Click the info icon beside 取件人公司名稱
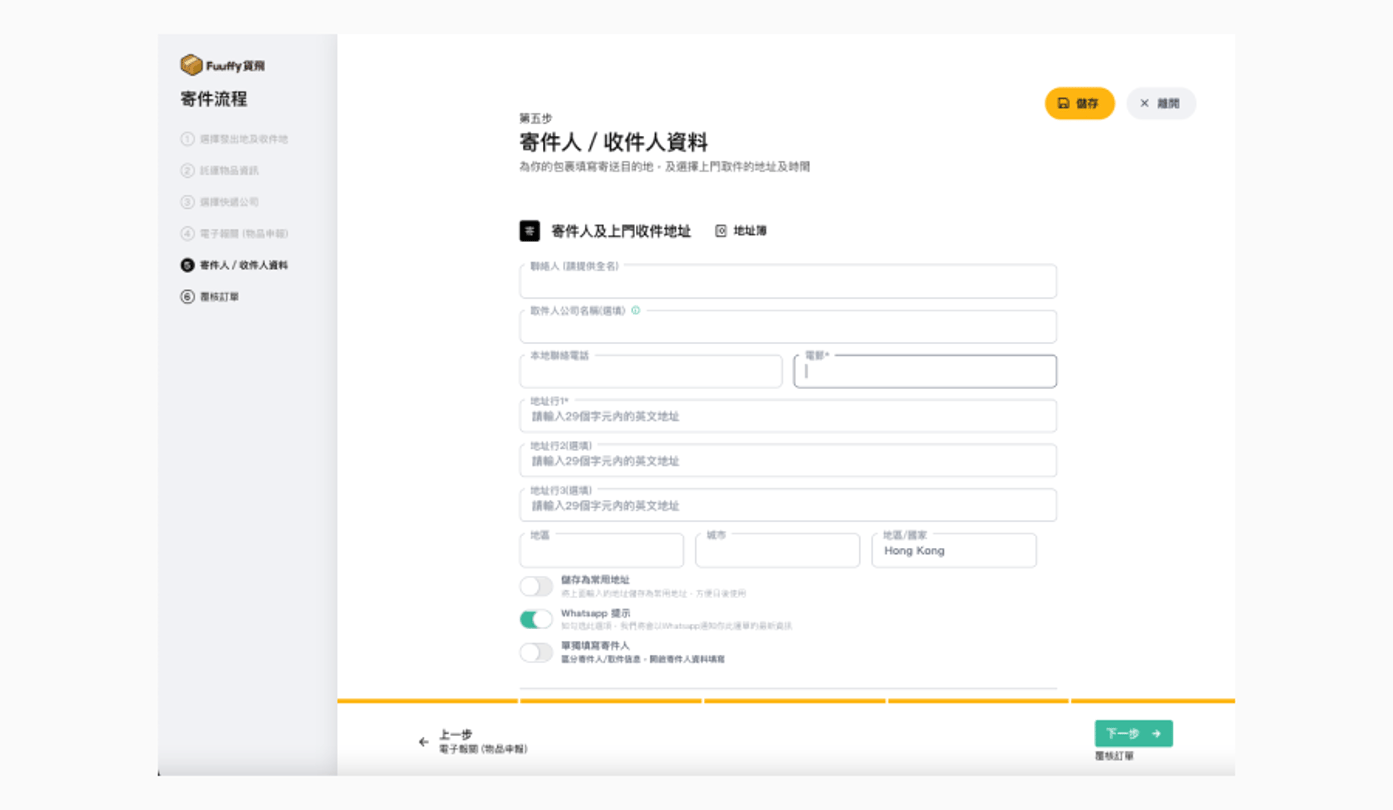The width and height of the screenshot is (1393, 810). click(636, 311)
